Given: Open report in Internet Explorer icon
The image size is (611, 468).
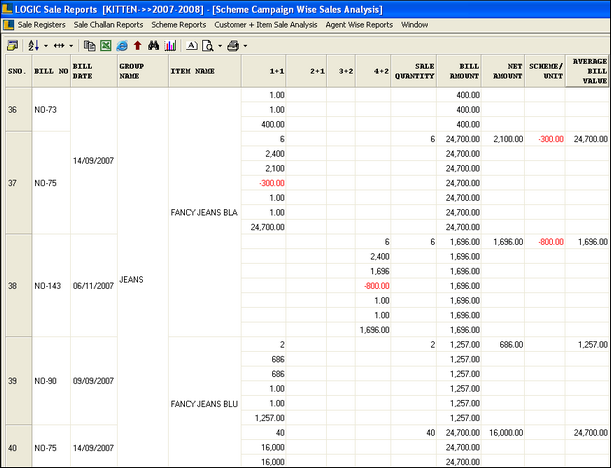Looking at the screenshot, I should (122, 46).
